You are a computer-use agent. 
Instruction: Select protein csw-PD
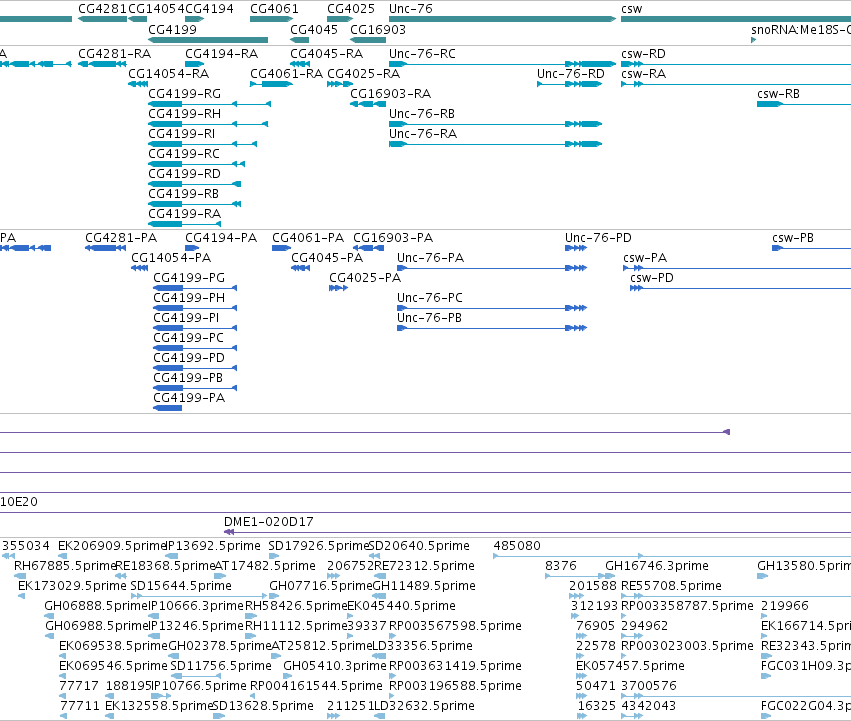[740, 288]
